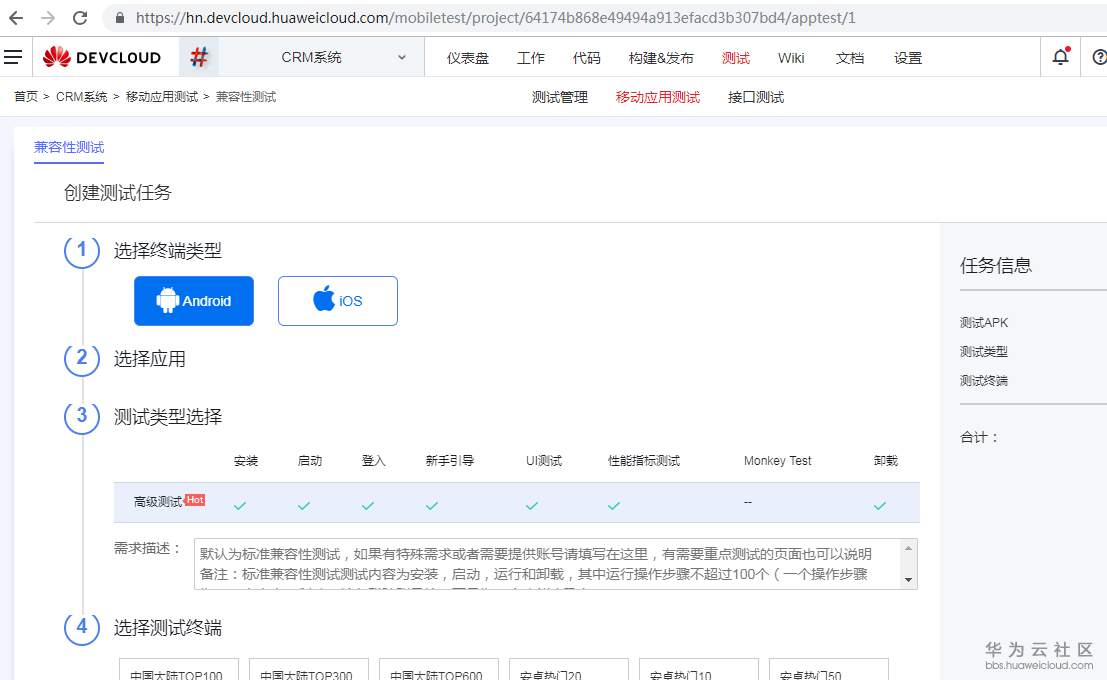Switch to 测试管理 sub-tab

tap(560, 97)
